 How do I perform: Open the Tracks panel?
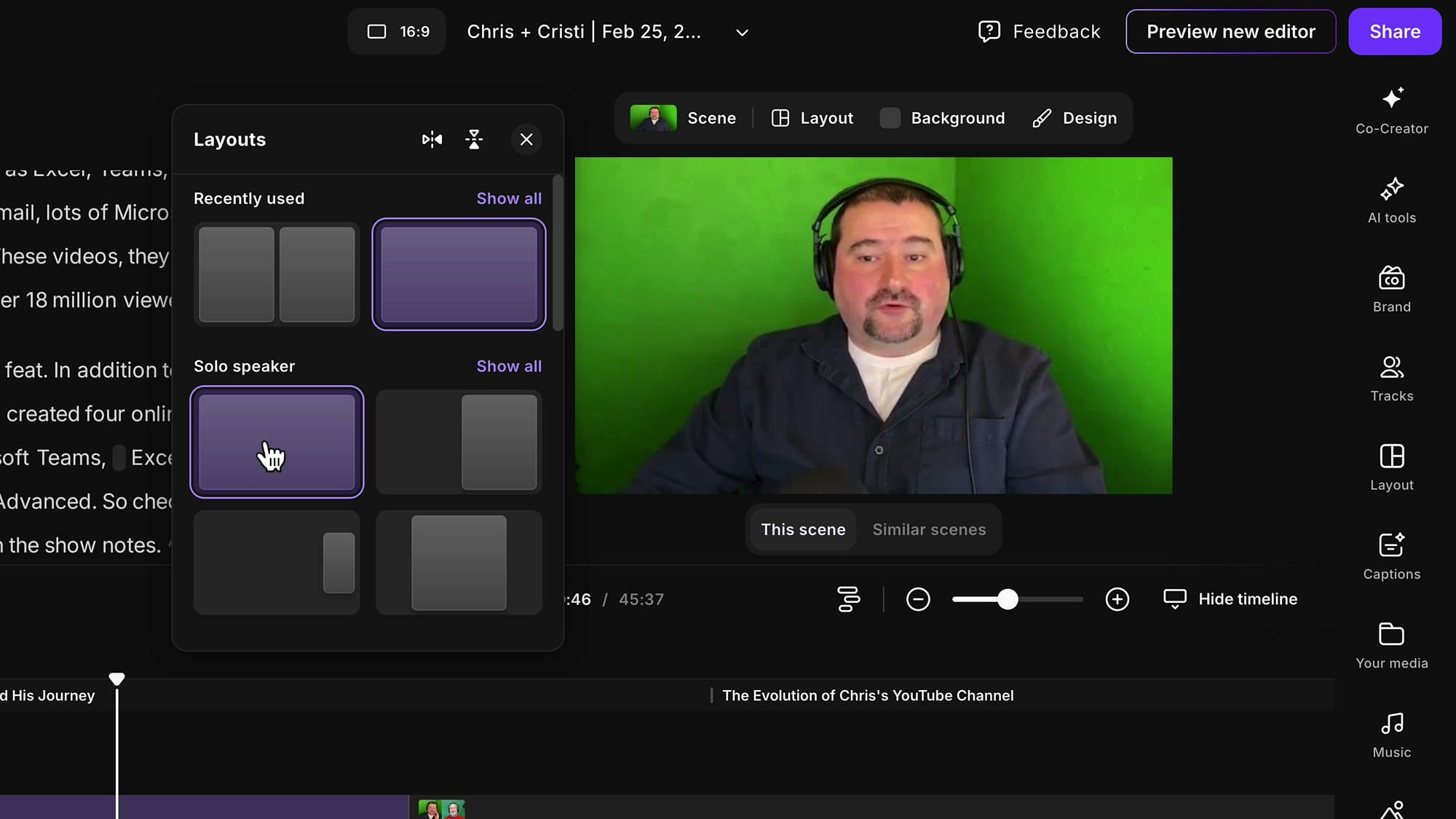point(1391,379)
